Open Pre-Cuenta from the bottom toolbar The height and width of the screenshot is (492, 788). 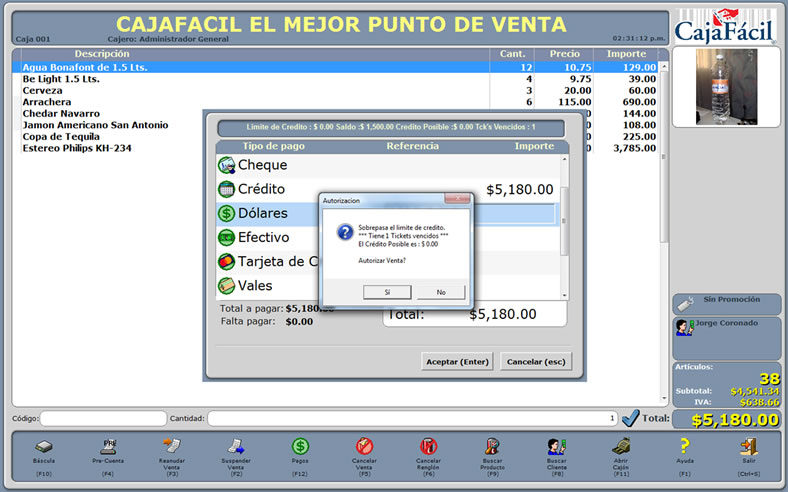pos(108,446)
